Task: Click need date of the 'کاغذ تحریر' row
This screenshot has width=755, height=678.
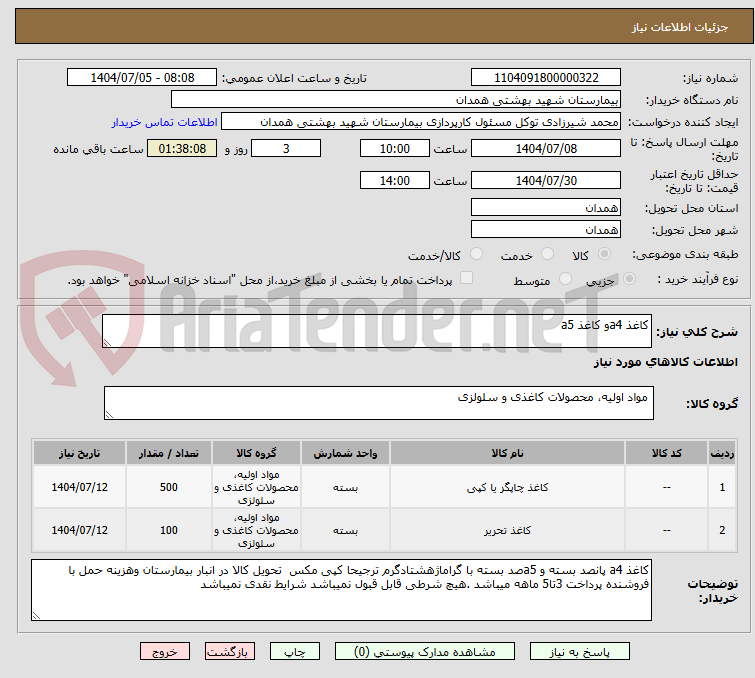Action: coord(79,530)
